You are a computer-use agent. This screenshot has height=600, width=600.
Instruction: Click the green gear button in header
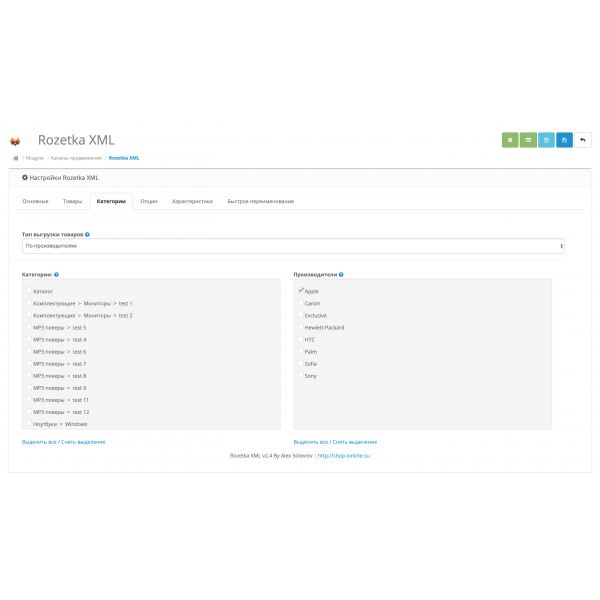510,140
